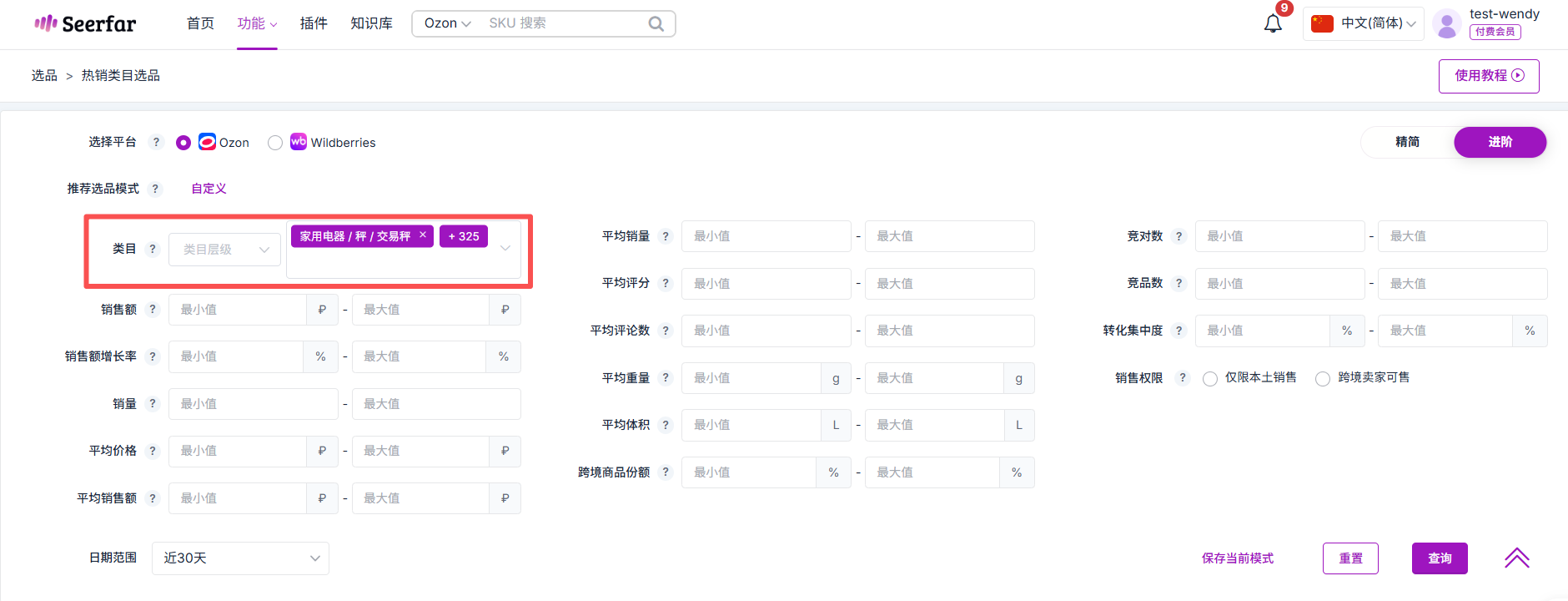Click the user avatar icon

click(1447, 24)
